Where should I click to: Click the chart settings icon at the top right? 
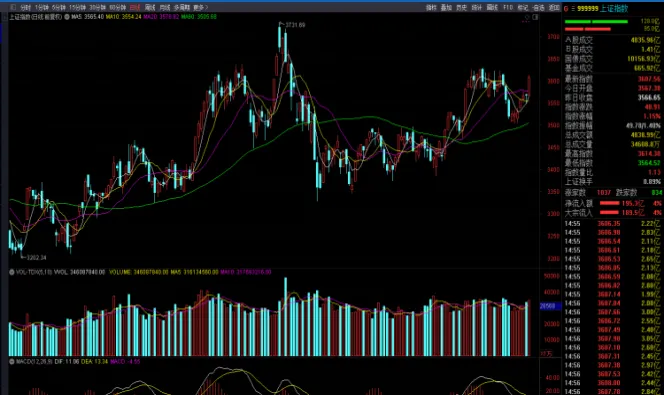tap(527, 17)
